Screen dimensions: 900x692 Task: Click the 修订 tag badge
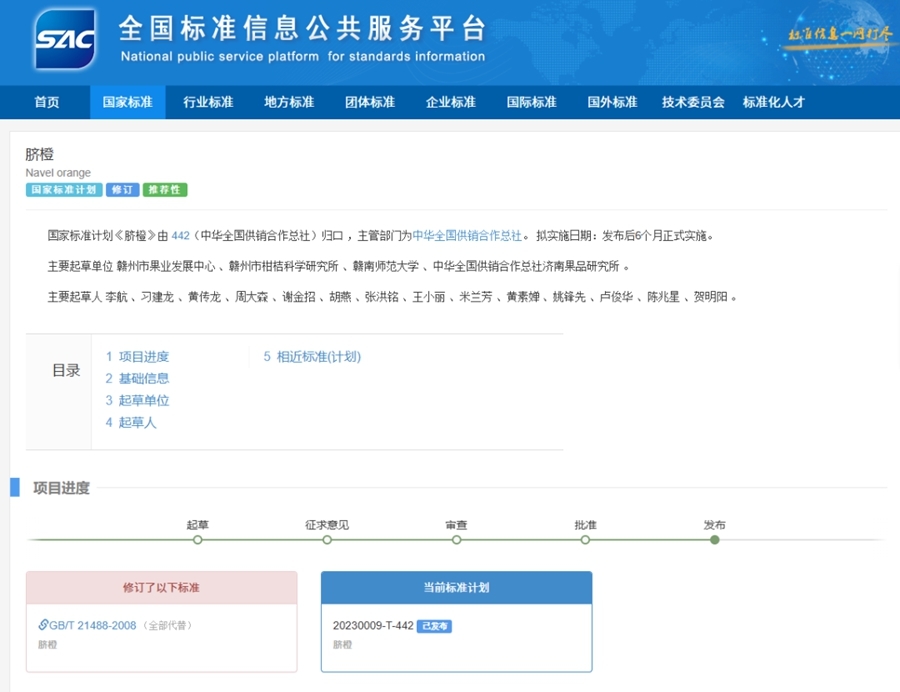click(123, 190)
